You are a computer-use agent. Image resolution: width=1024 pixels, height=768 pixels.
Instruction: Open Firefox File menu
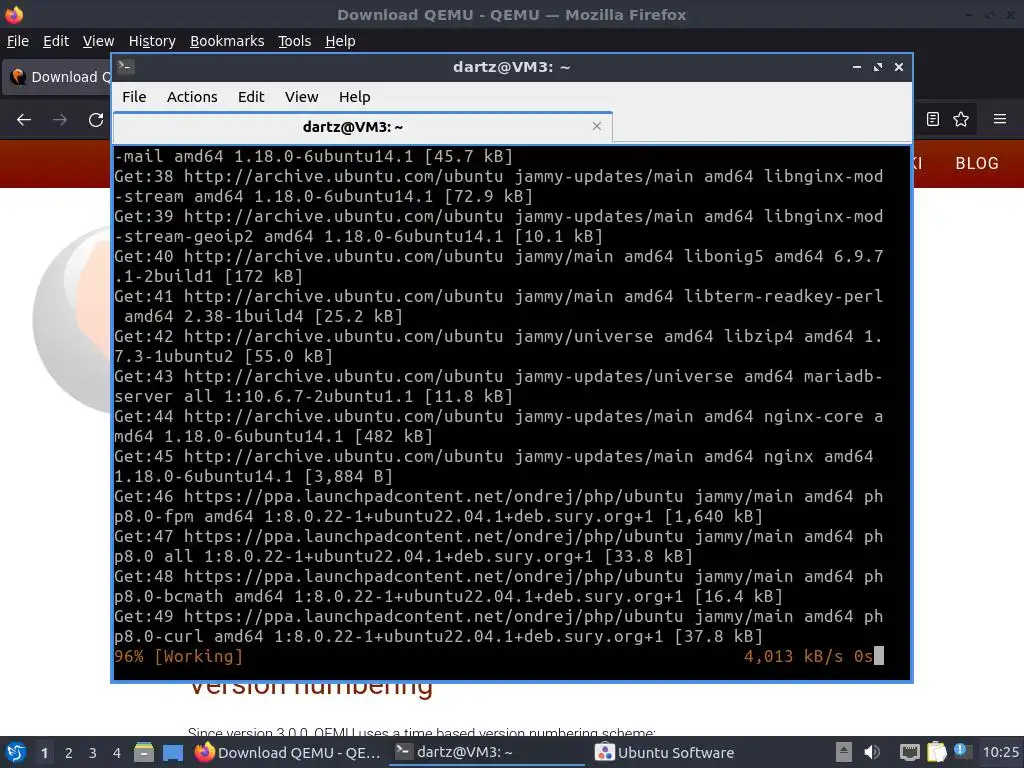pos(18,41)
